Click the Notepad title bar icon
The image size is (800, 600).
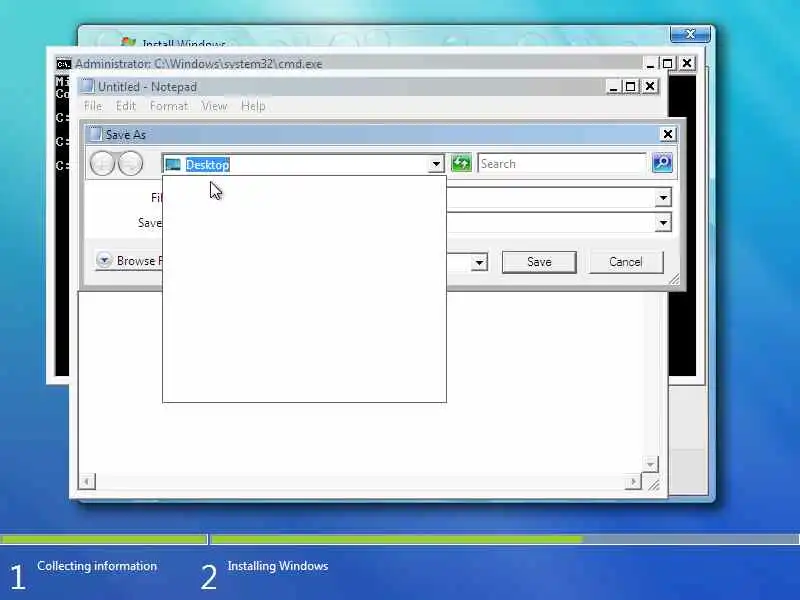87,86
